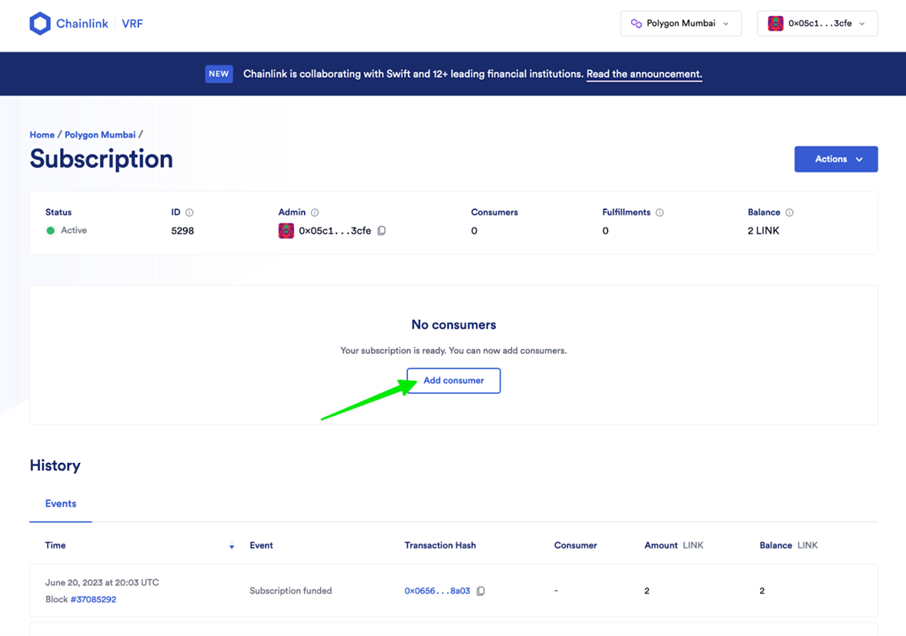
Task: Click the Chainlink hexagon logo
Action: pyautogui.click(x=40, y=24)
